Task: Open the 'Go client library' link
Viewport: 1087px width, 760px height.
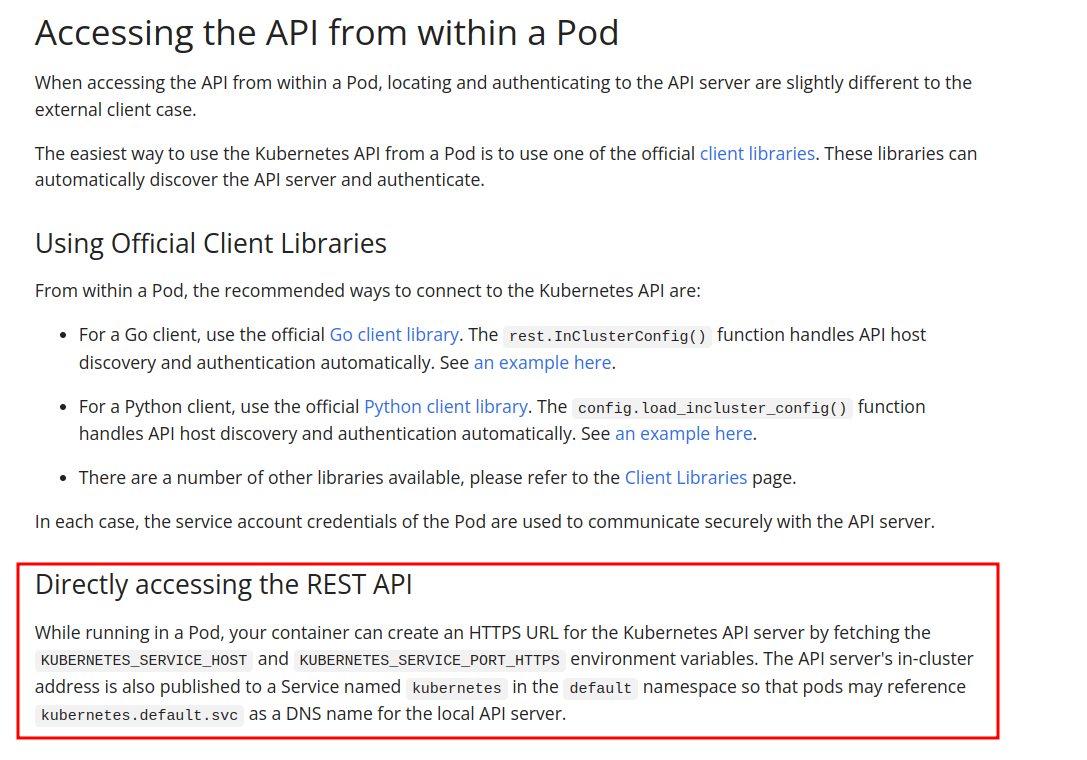Action: [394, 334]
